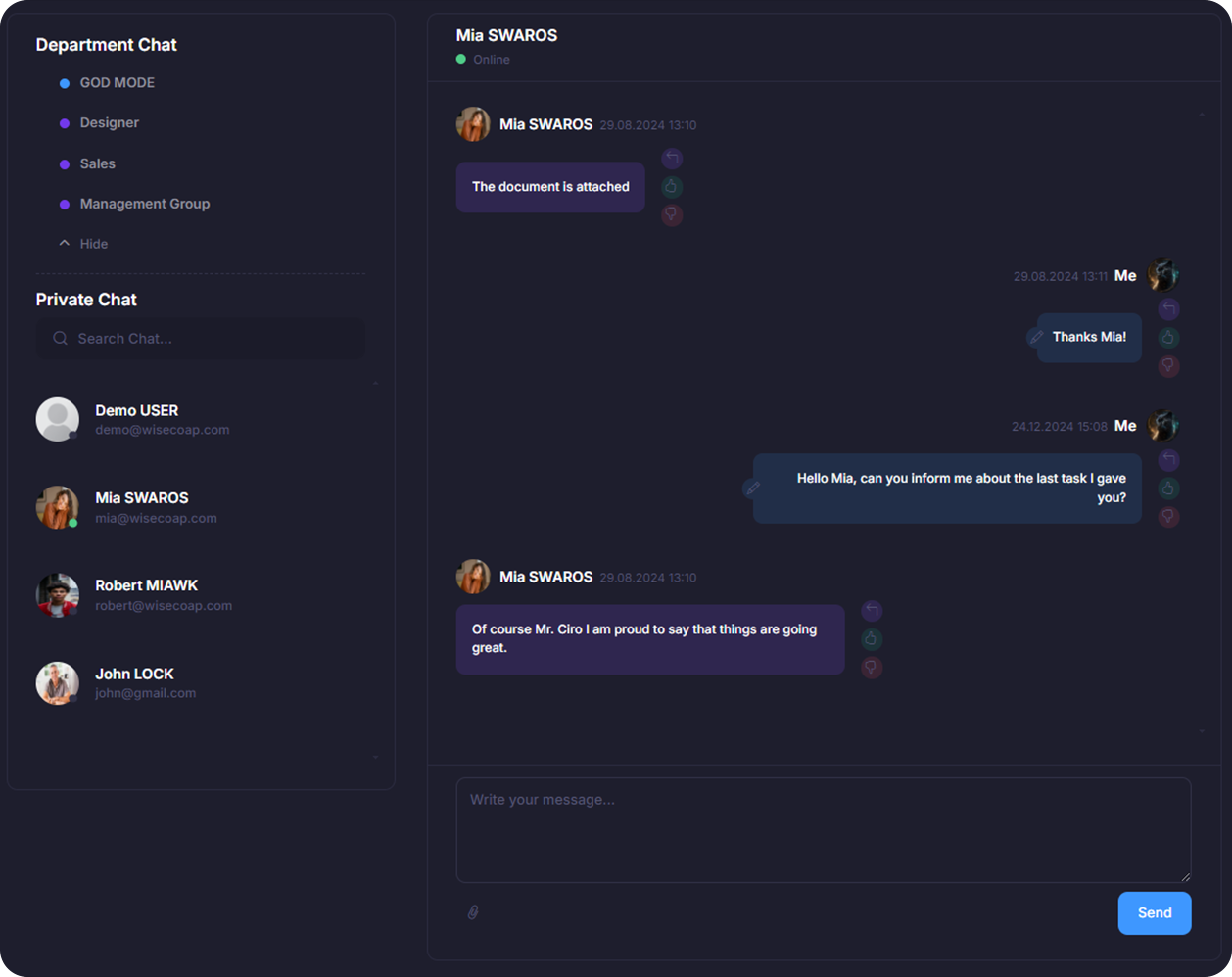
Task: Select Demo USER in private chats
Action: (136, 419)
